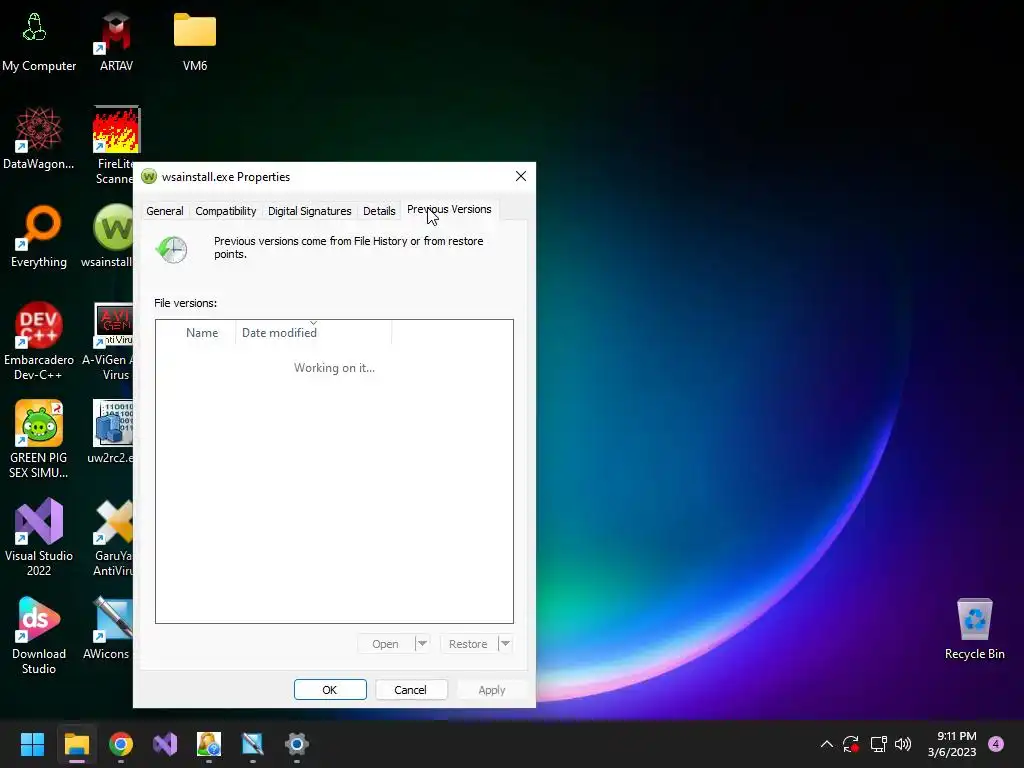Open File Explorer from the taskbar
Viewport: 1024px width, 768px height.
point(76,744)
